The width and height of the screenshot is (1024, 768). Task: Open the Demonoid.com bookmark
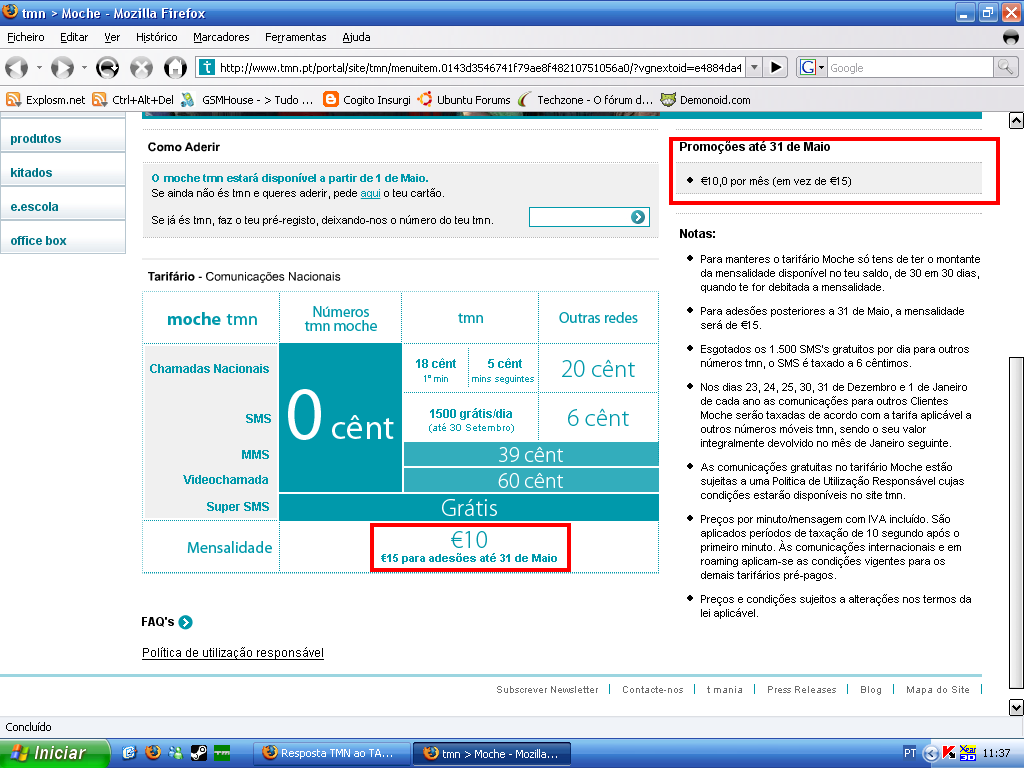(705, 100)
